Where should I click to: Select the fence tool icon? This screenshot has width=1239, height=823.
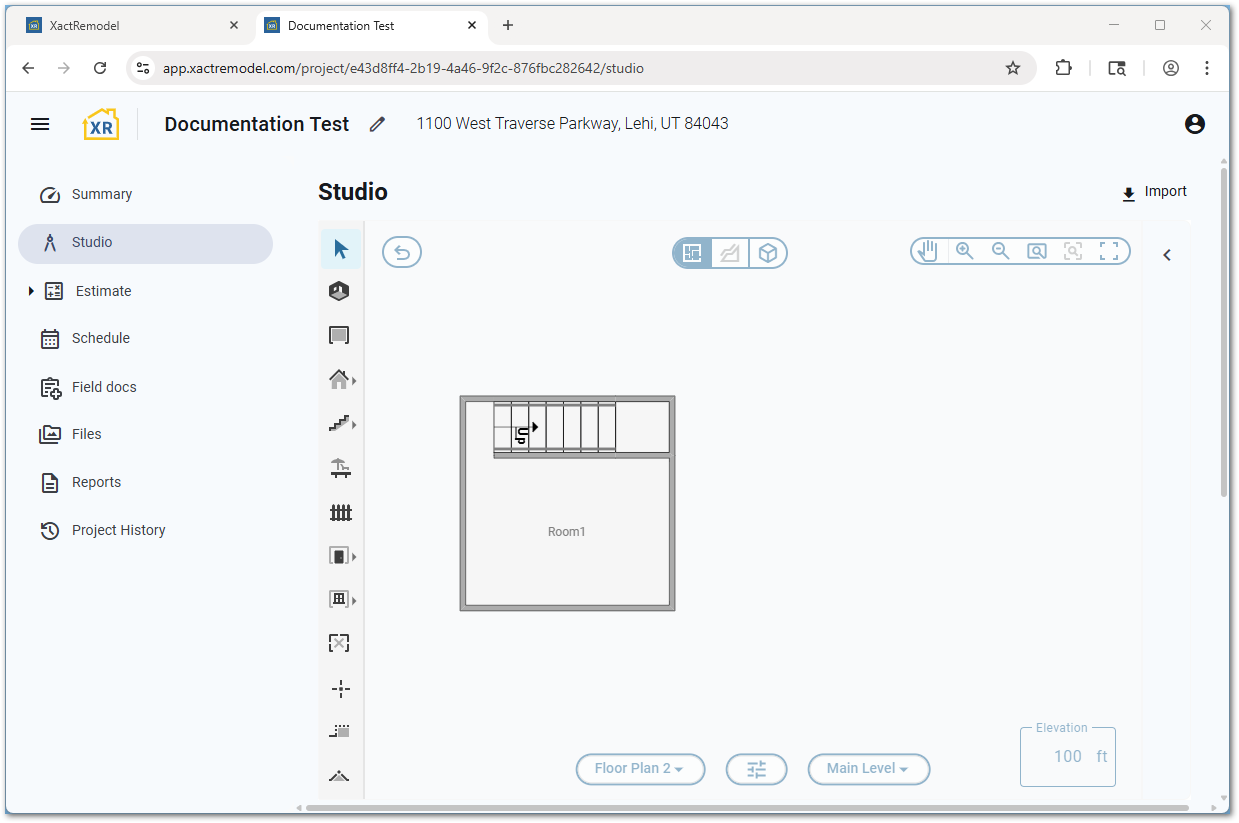click(341, 513)
